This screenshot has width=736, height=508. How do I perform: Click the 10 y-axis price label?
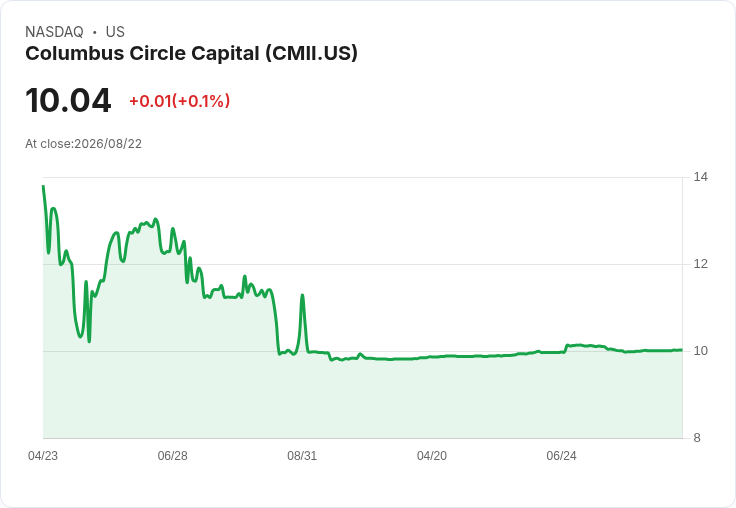click(700, 351)
